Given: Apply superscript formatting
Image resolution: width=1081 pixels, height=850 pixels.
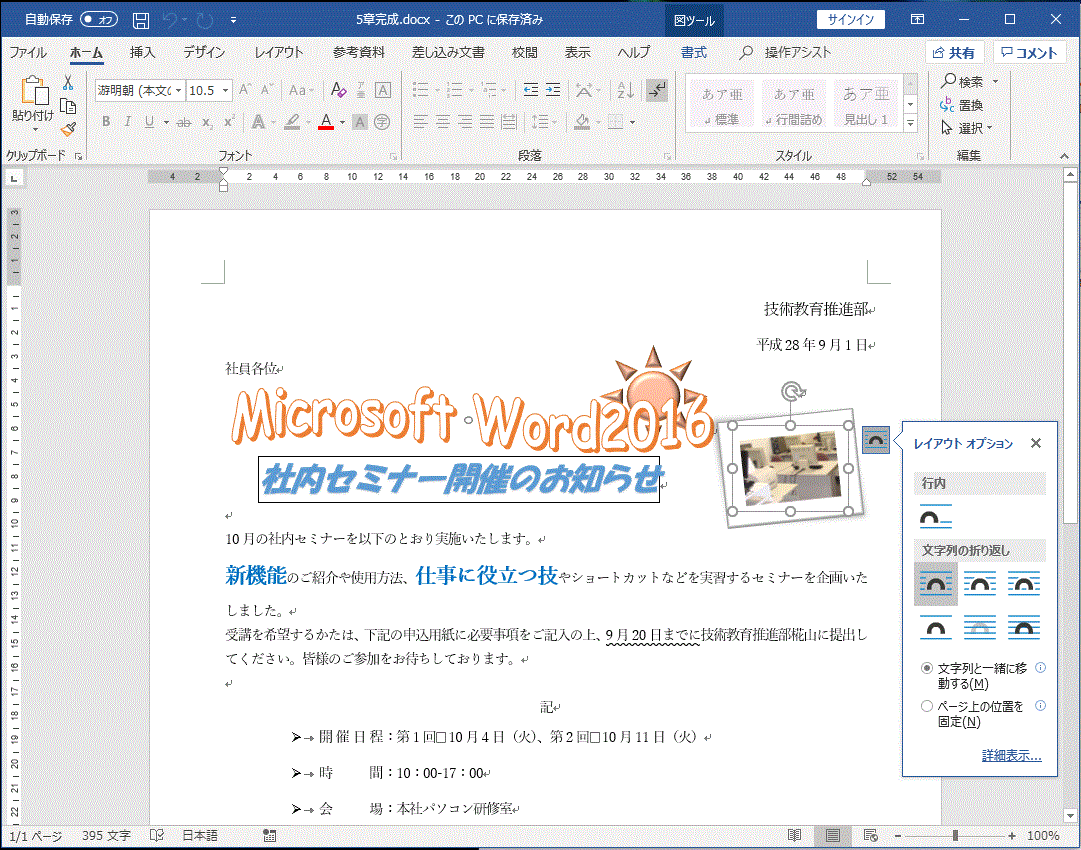Looking at the screenshot, I should [229, 122].
